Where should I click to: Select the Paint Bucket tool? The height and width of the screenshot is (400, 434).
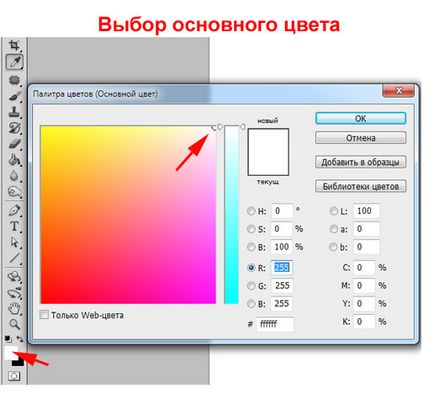click(14, 160)
